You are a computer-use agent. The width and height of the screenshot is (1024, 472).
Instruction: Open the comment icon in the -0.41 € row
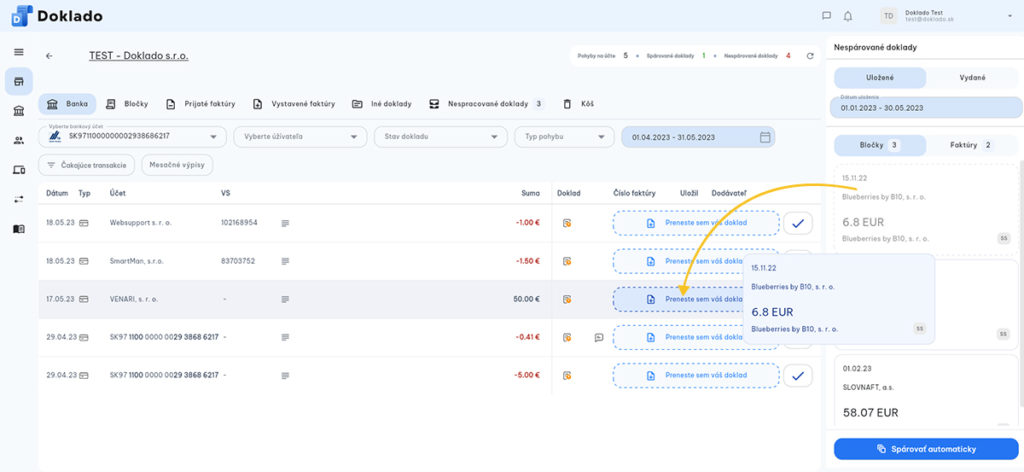point(599,338)
